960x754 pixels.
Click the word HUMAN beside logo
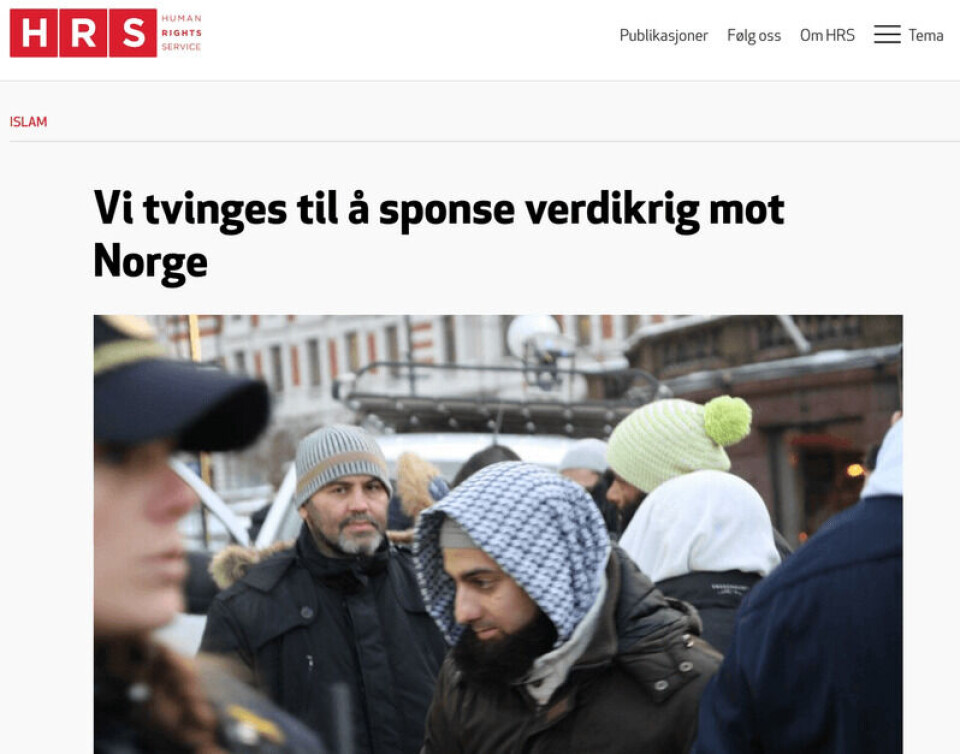click(181, 18)
